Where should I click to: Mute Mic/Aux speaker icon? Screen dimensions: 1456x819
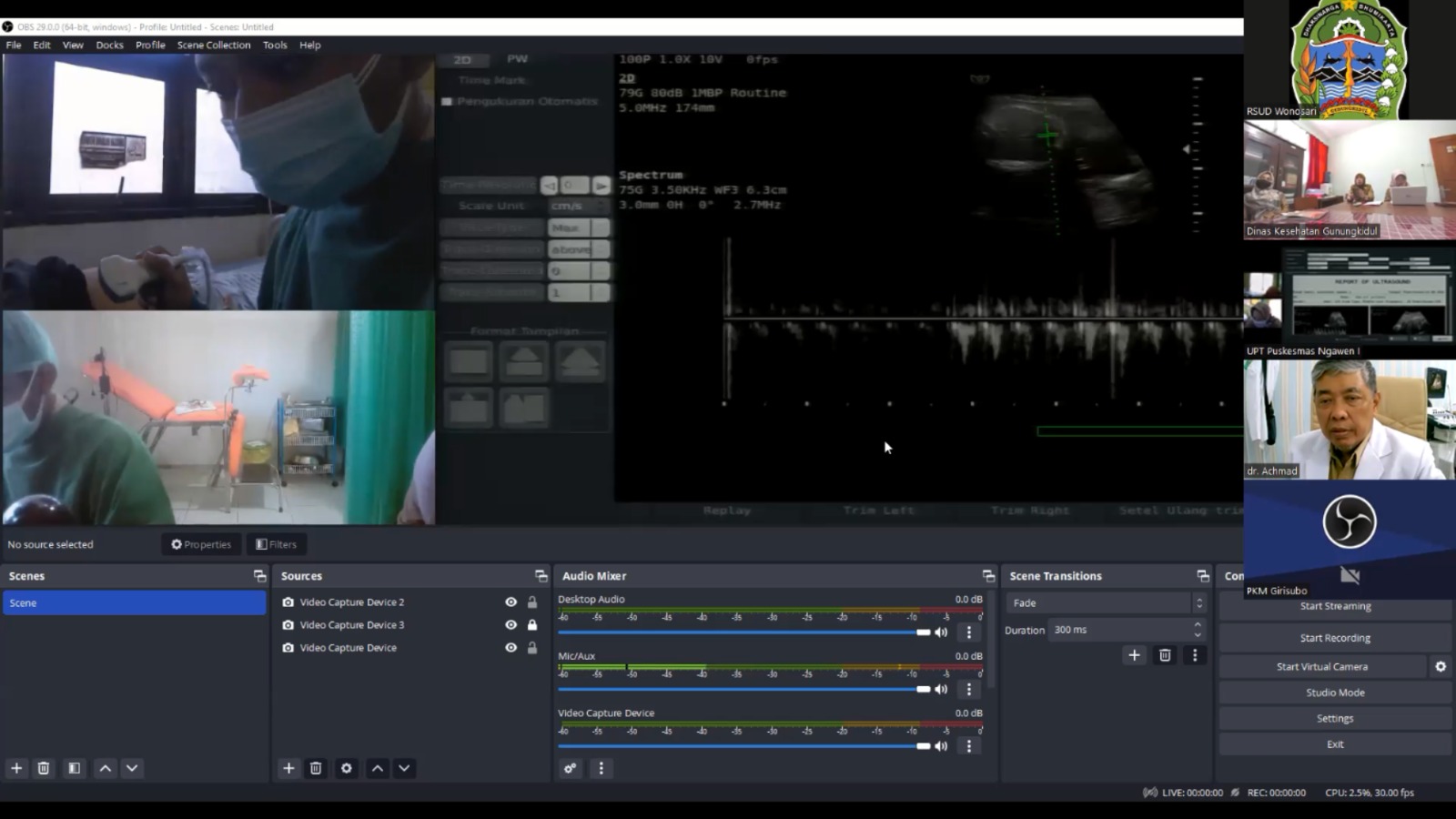pyautogui.click(x=941, y=689)
